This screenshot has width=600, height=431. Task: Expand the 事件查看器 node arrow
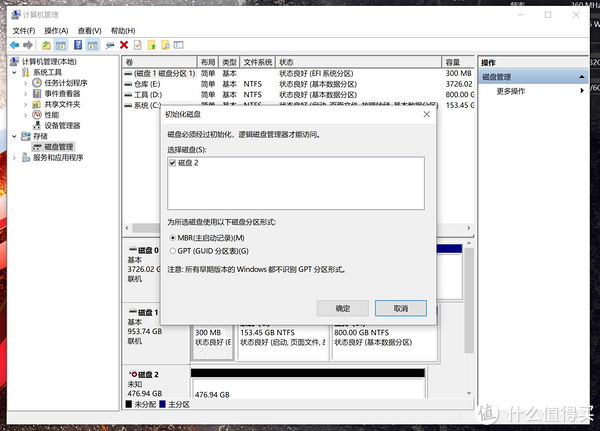click(25, 94)
